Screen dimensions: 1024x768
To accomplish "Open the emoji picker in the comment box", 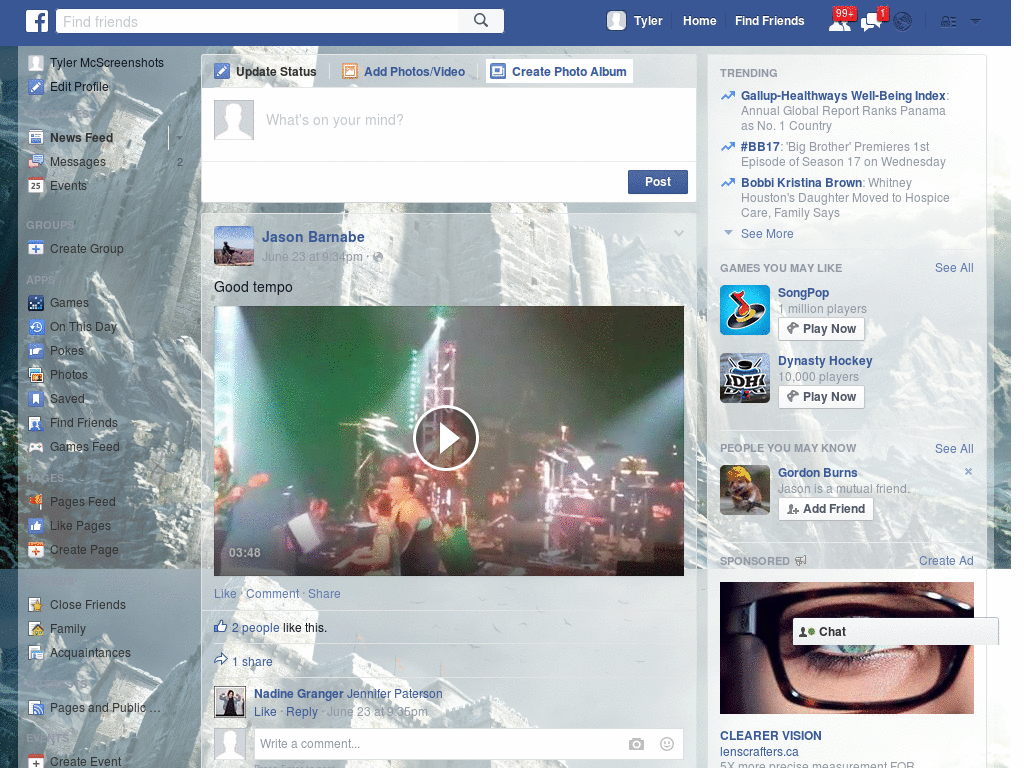I will click(x=666, y=744).
